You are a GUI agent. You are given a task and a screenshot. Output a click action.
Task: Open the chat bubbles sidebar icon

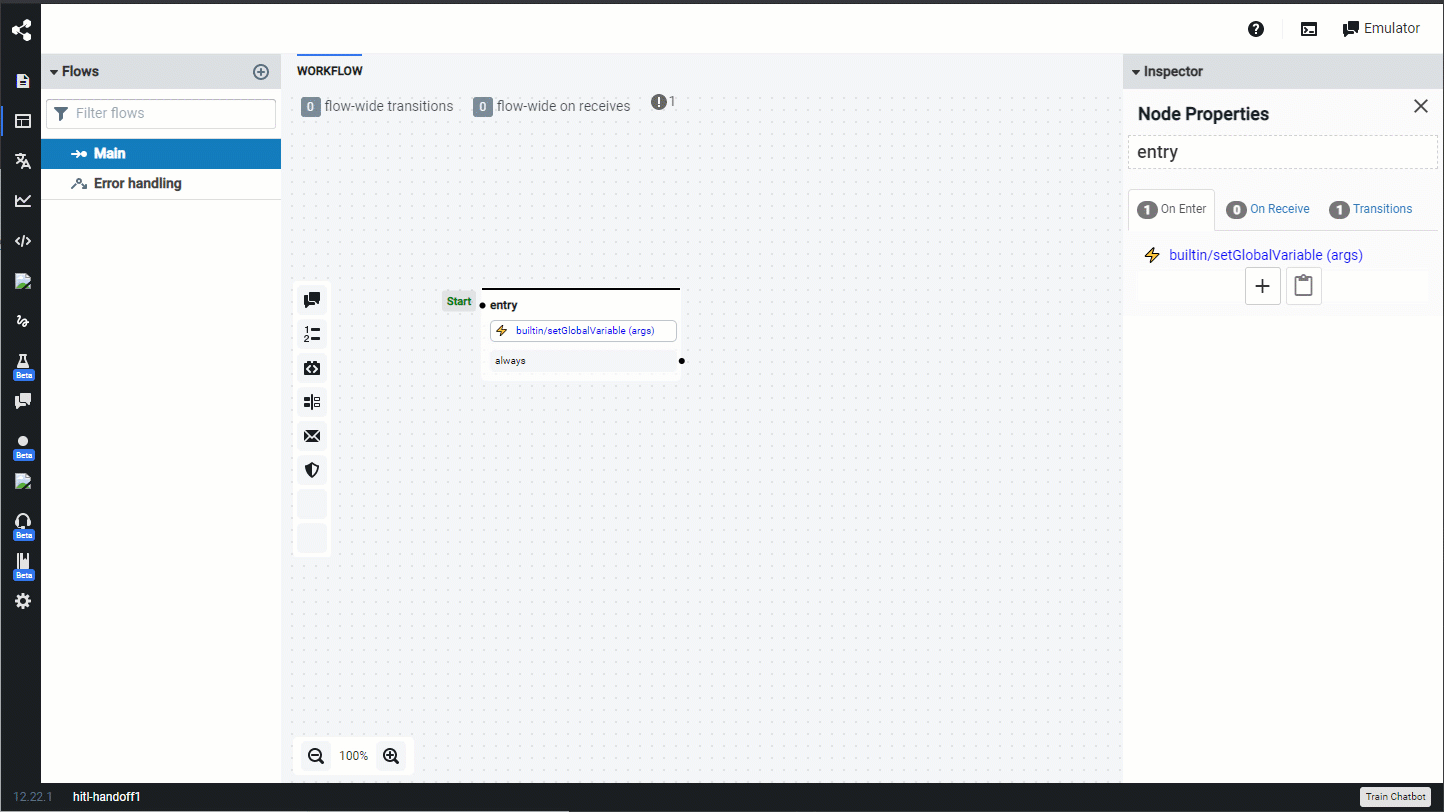pos(22,401)
